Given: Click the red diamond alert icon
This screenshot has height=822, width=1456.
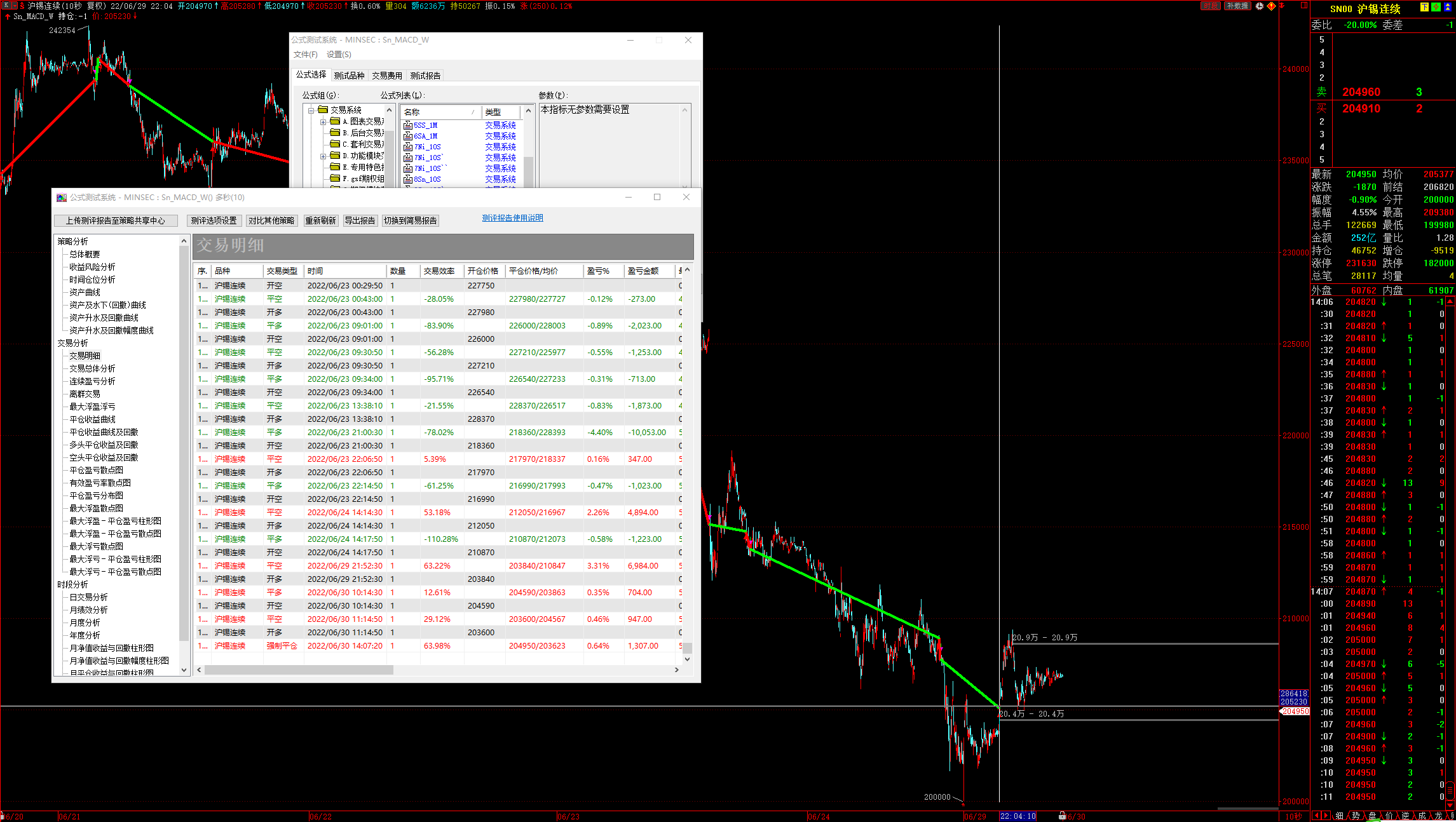Looking at the screenshot, I should (1271, 6).
